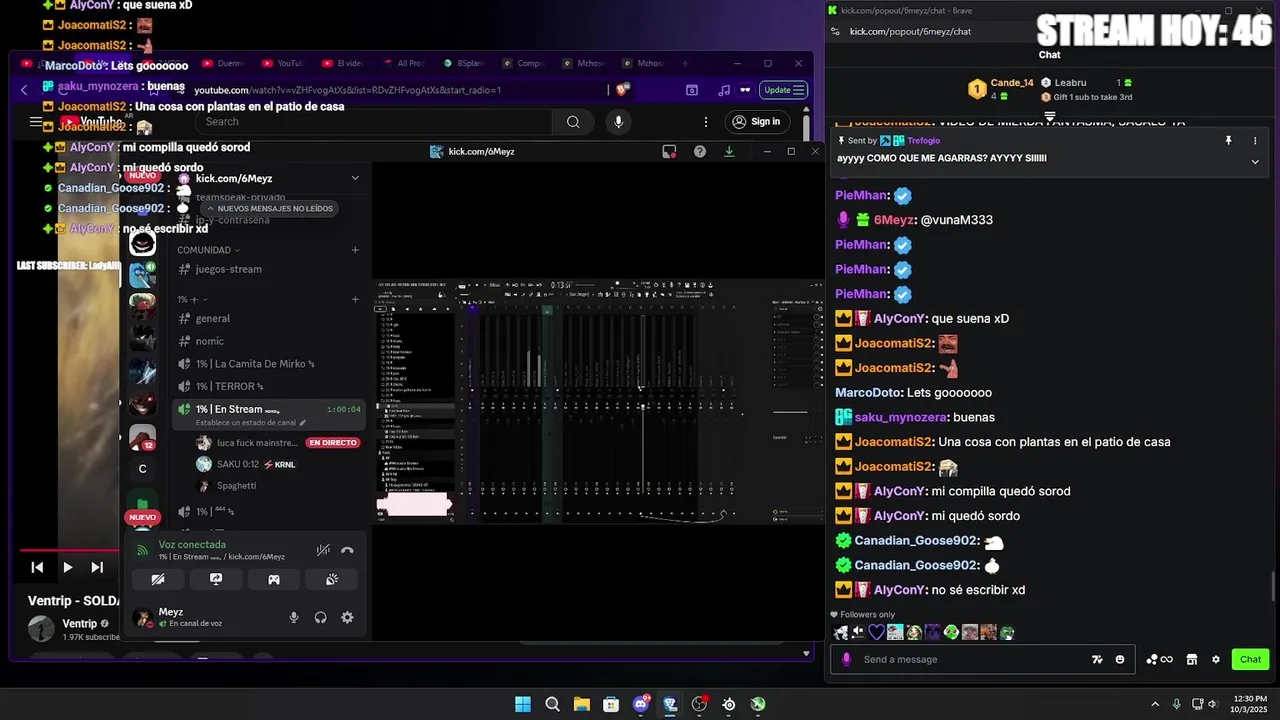Collapse the COMUNIDAD category

click(208, 250)
